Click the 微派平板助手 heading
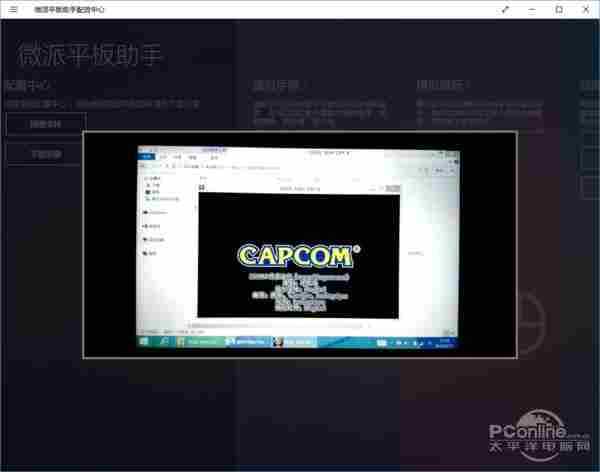The width and height of the screenshot is (600, 472). [92, 55]
